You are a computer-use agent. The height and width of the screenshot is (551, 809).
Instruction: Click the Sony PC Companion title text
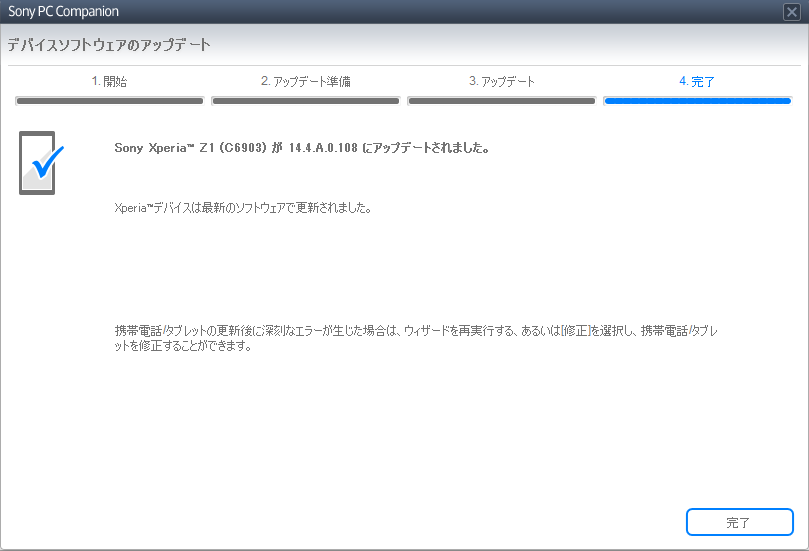point(63,11)
